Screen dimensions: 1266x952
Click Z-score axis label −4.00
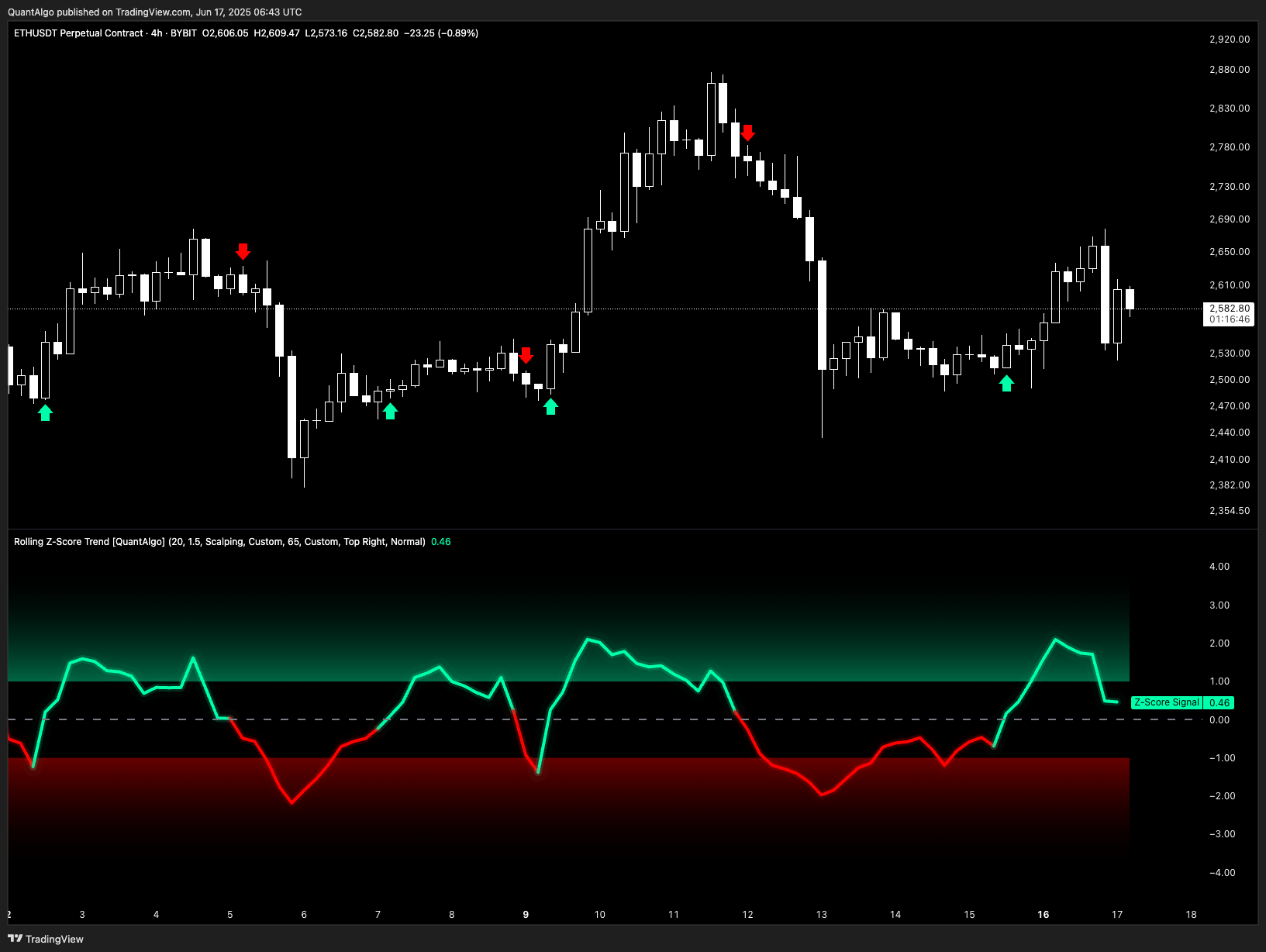(x=1223, y=872)
